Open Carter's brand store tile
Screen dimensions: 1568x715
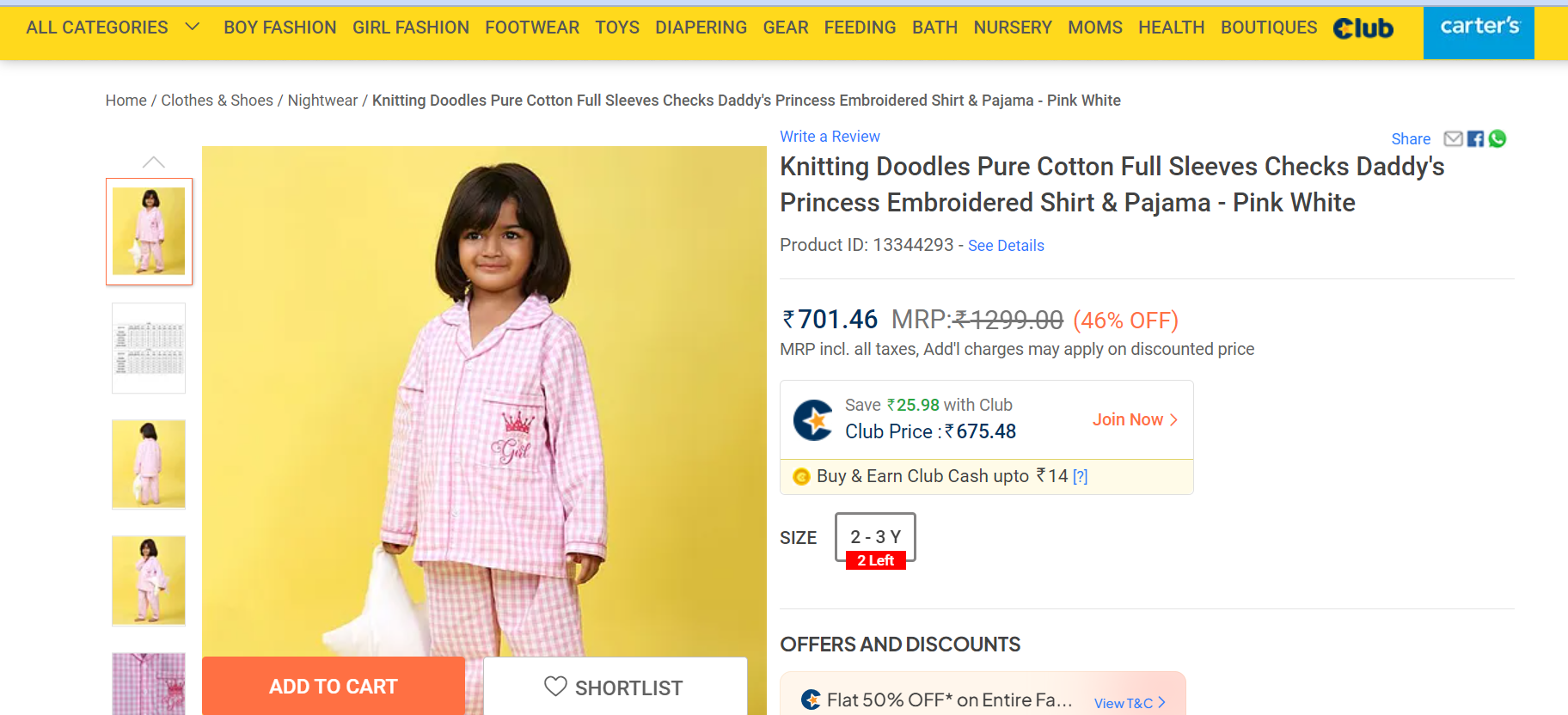click(1479, 32)
